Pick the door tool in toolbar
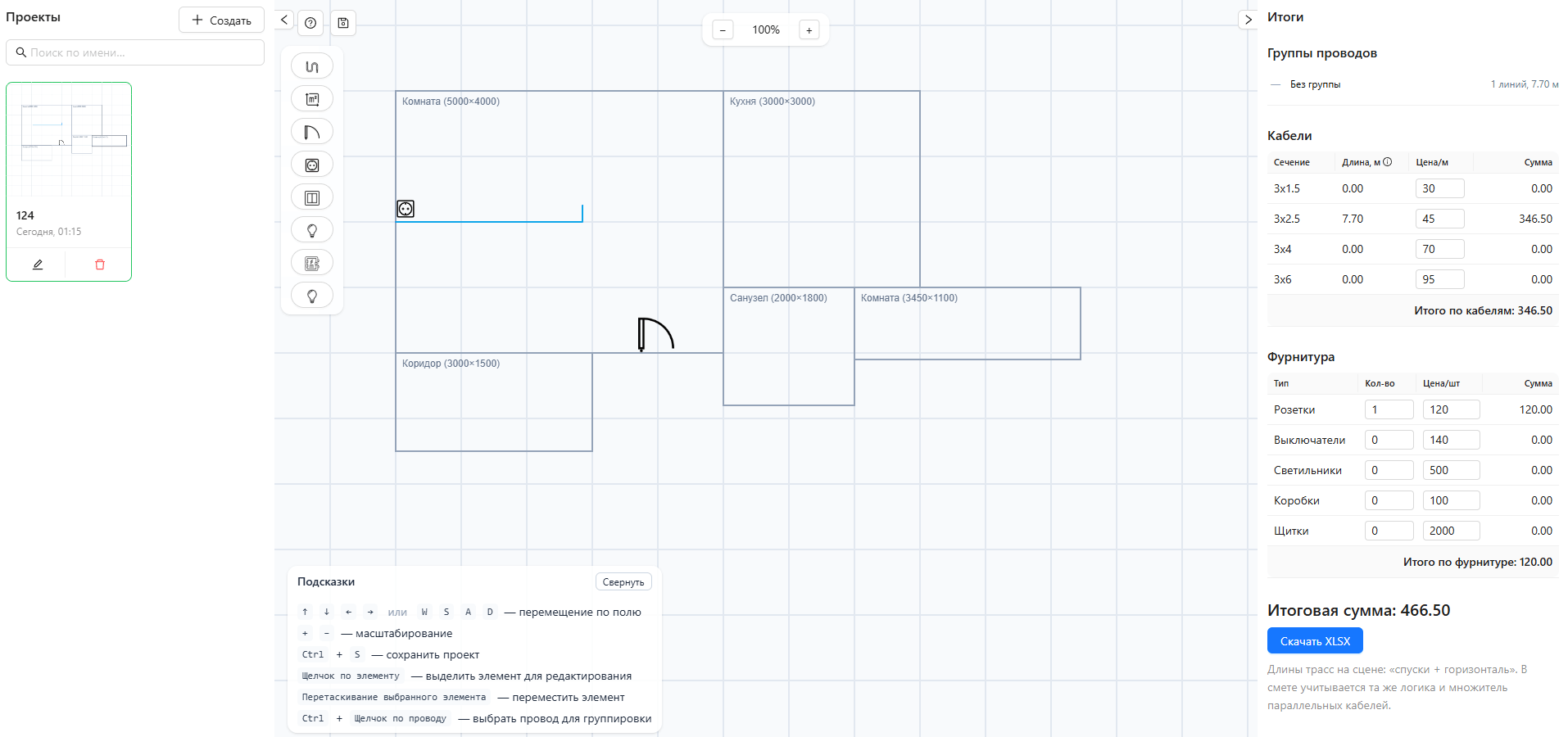This screenshot has width=1568, height=737. point(312,132)
